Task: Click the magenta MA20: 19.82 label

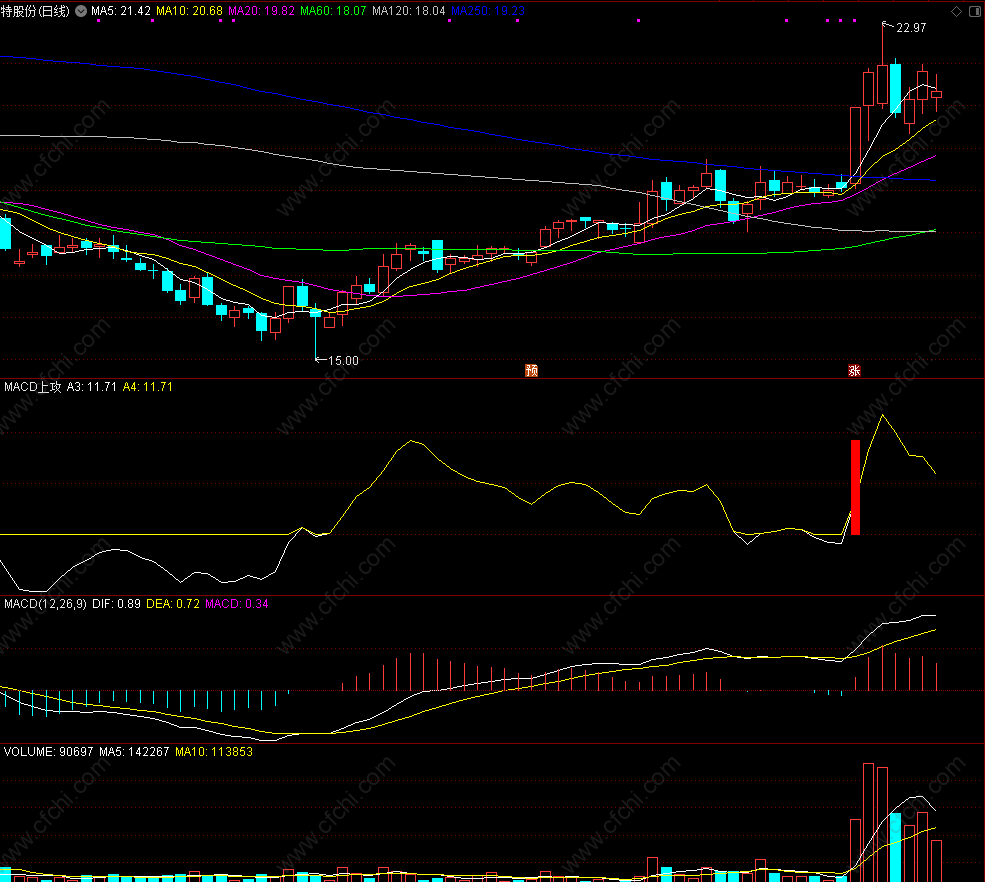Action: point(261,11)
